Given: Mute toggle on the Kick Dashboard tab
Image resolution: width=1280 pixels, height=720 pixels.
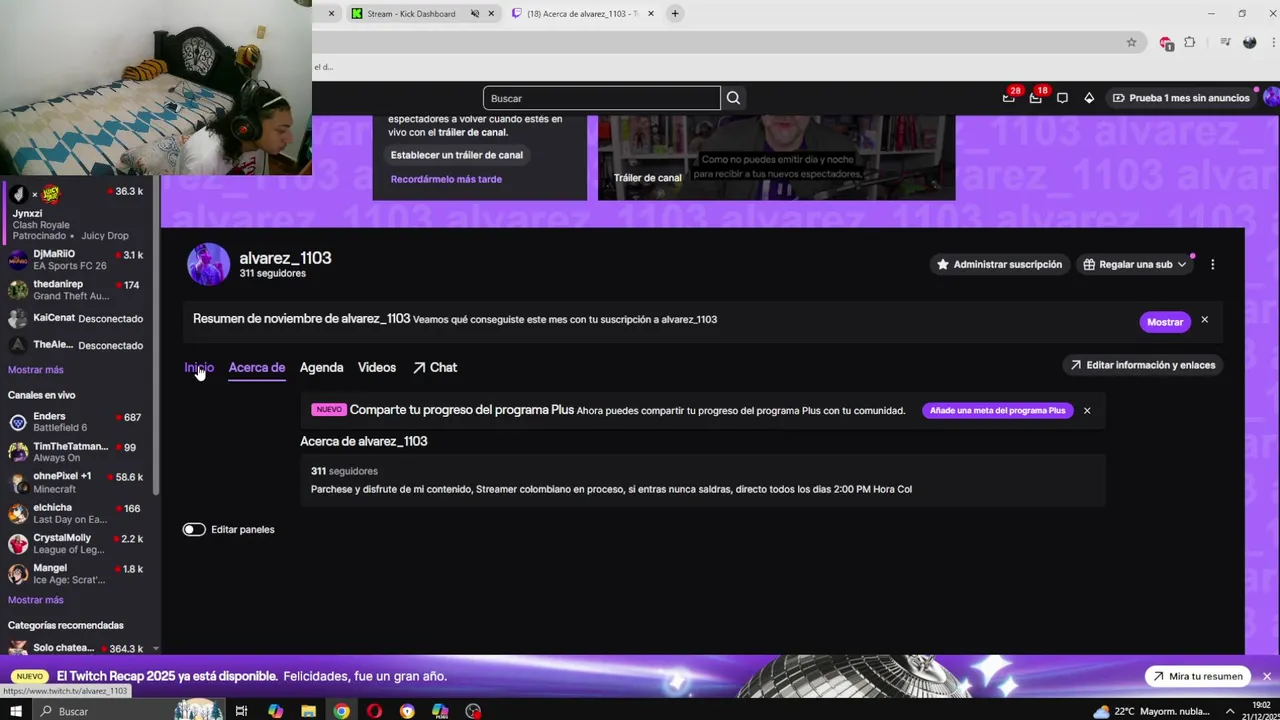Looking at the screenshot, I should pos(475,13).
